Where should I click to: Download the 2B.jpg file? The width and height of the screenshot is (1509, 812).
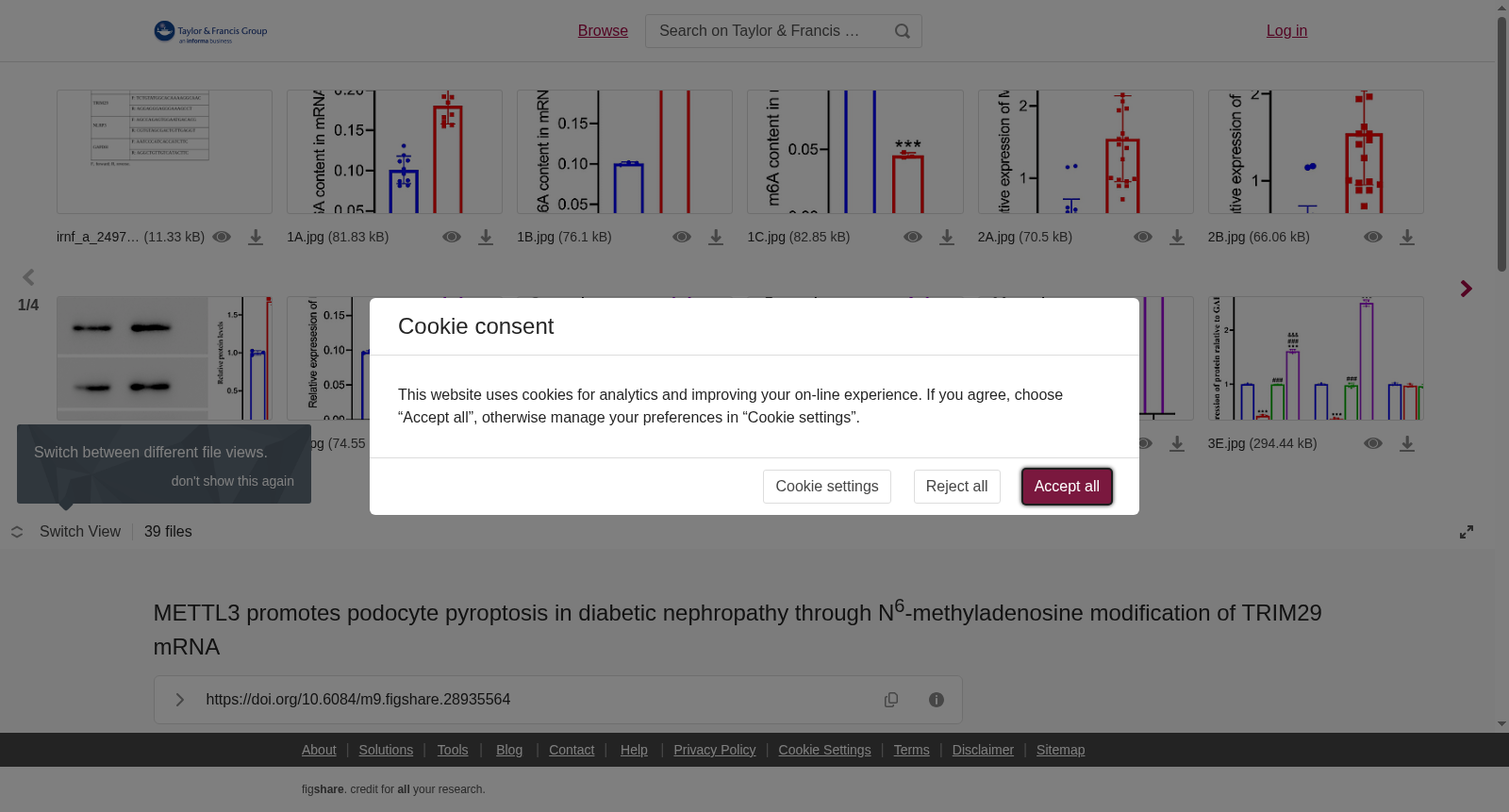pyautogui.click(x=1407, y=238)
